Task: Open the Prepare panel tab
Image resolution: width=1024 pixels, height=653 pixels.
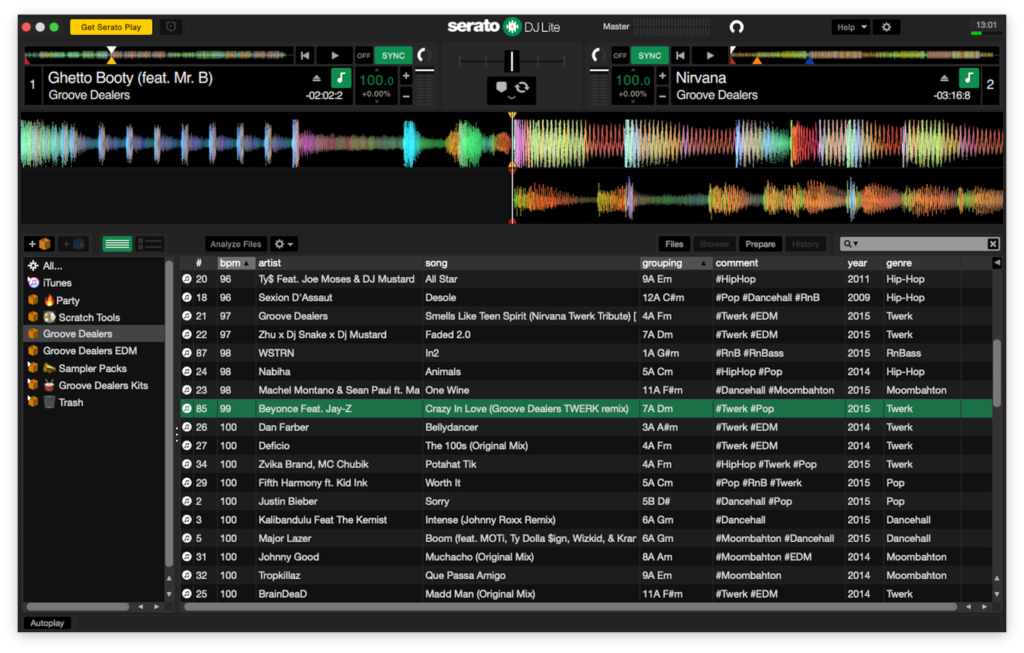Action: coord(760,244)
